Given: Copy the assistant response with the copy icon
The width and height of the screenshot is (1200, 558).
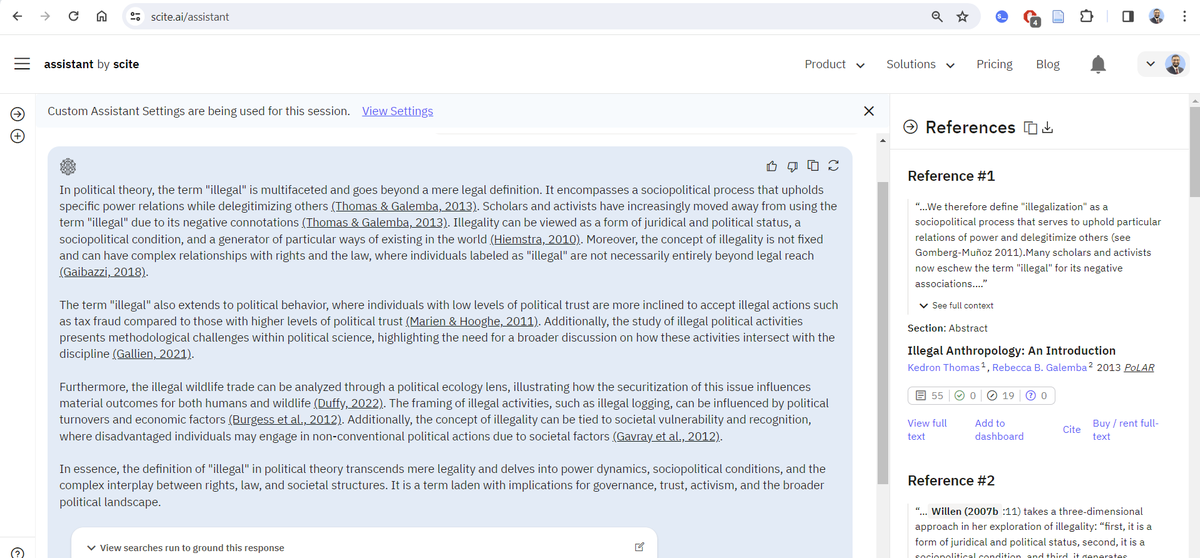Looking at the screenshot, I should click(813, 165).
